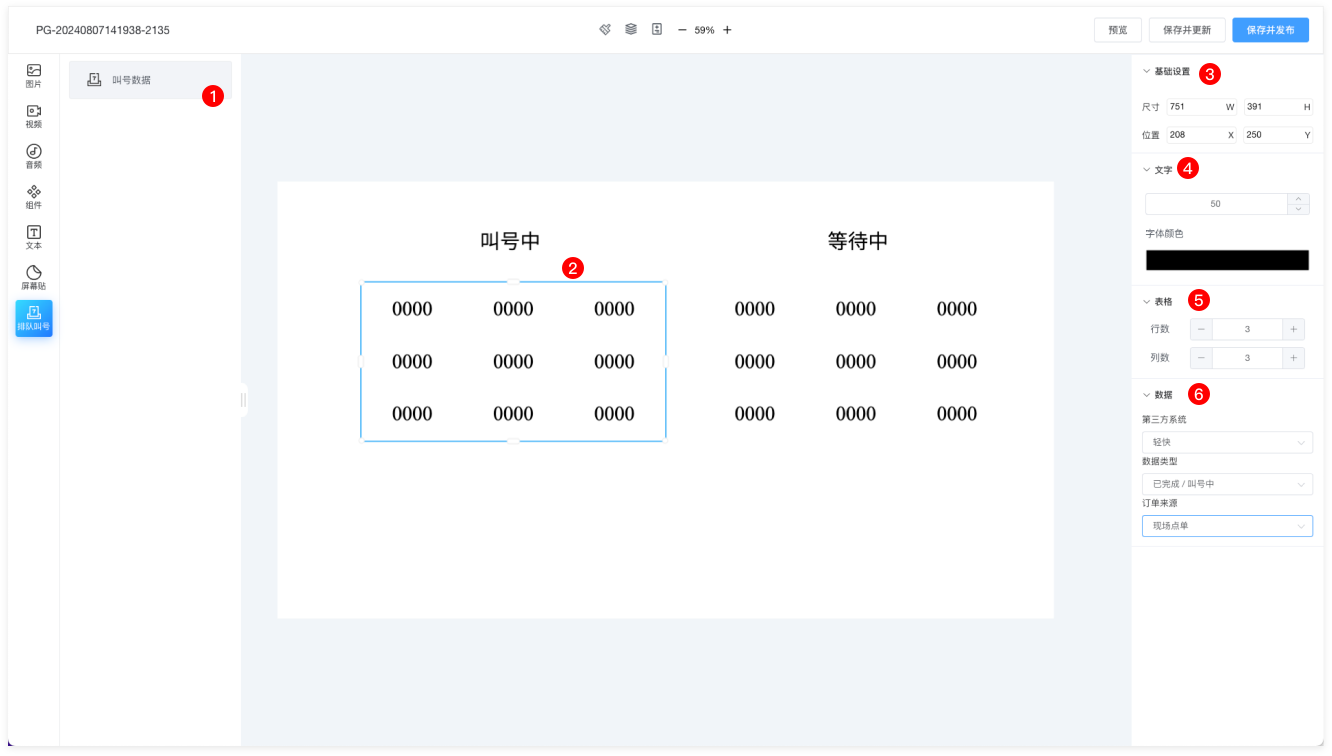Click the width field showing 751
Viewport: 1332px width, 756px height.
pos(1202,107)
